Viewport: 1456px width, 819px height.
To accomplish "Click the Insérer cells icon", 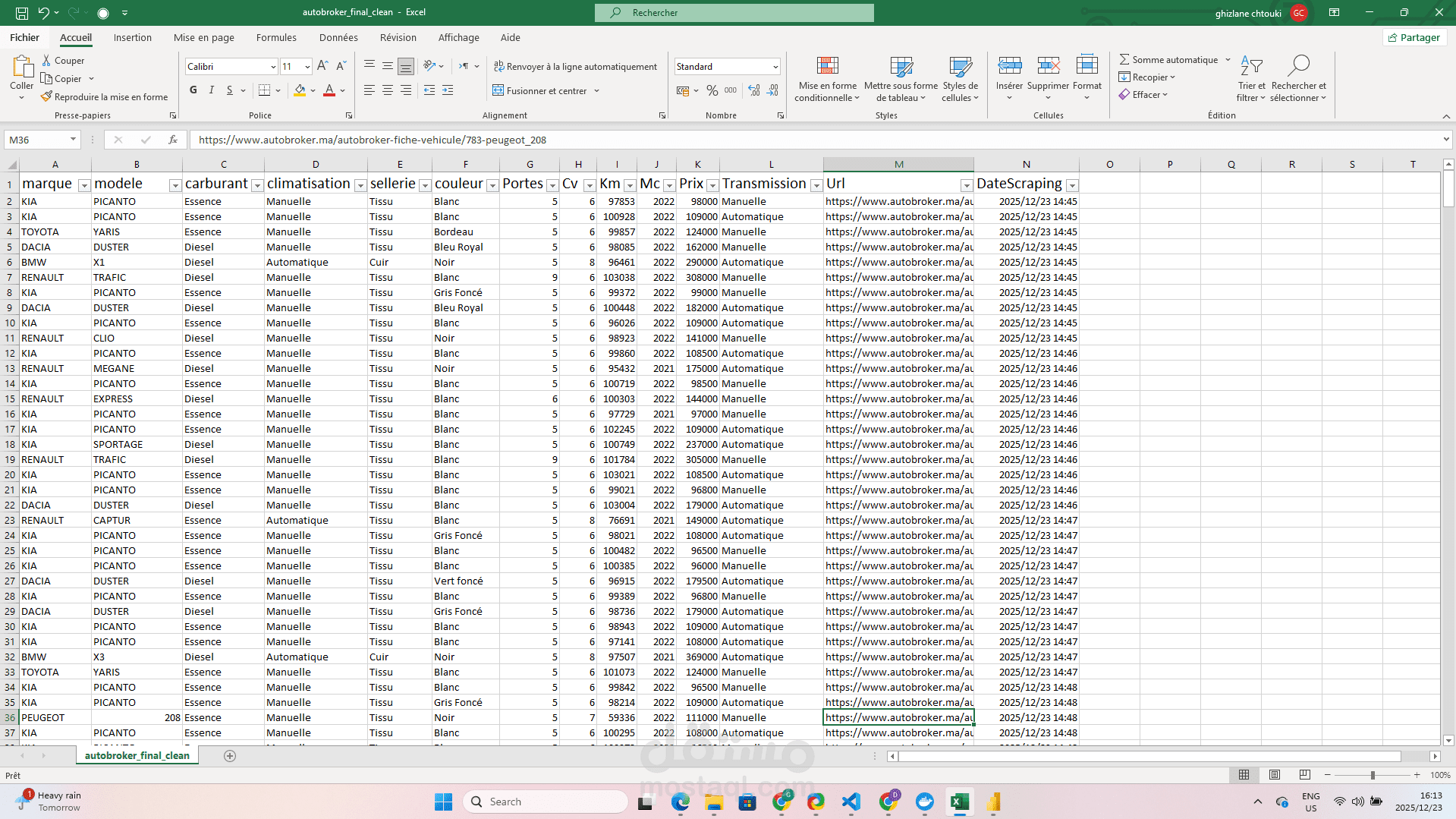I will point(1009,65).
